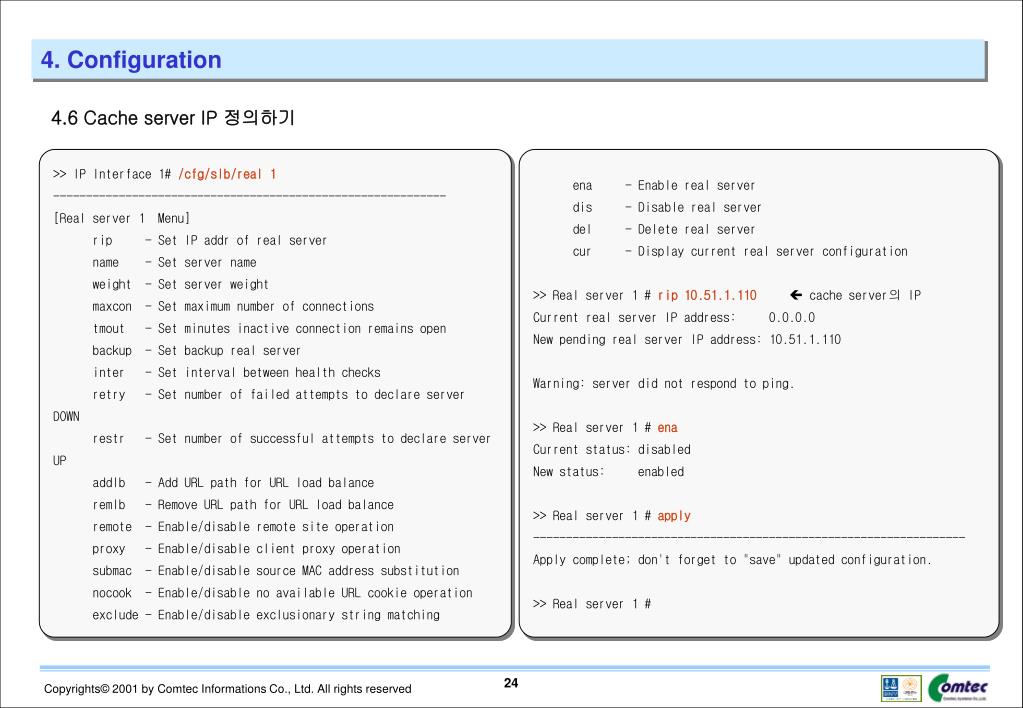Click the red 'rip 10.51.1.110' command
1023x708 pixels.
pyautogui.click(x=707, y=296)
